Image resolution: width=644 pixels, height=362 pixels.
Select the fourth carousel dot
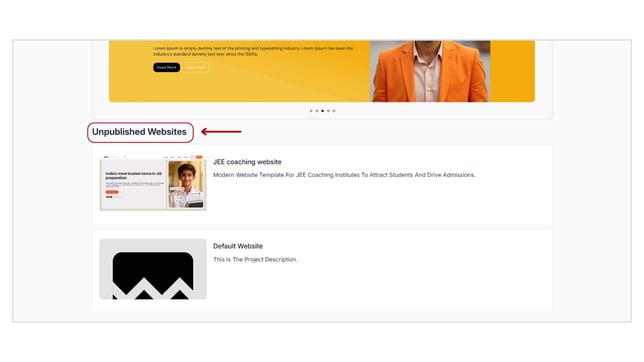pos(328,111)
